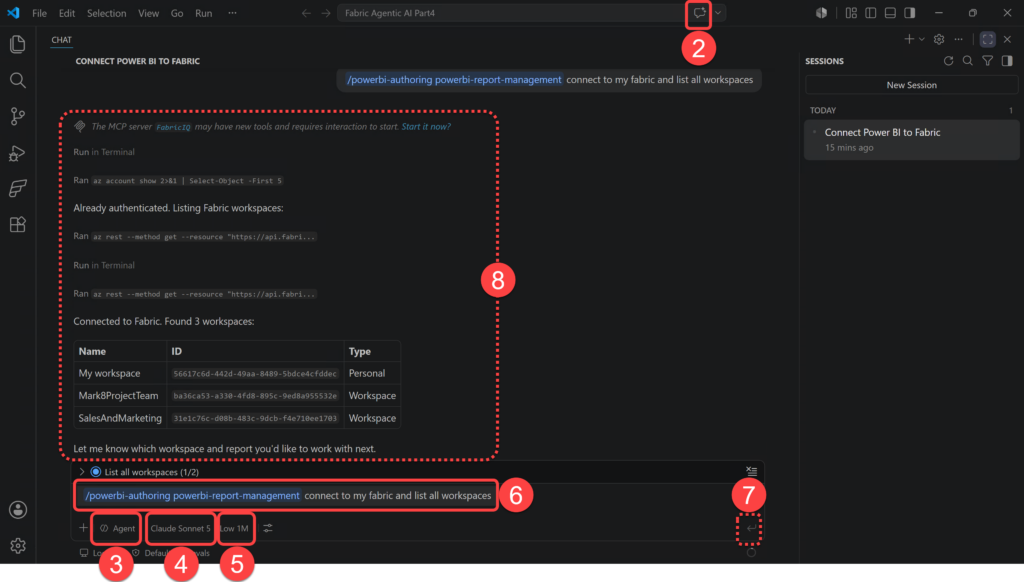Open chat settings gear icon
The width and height of the screenshot is (1024, 582).
tap(939, 39)
